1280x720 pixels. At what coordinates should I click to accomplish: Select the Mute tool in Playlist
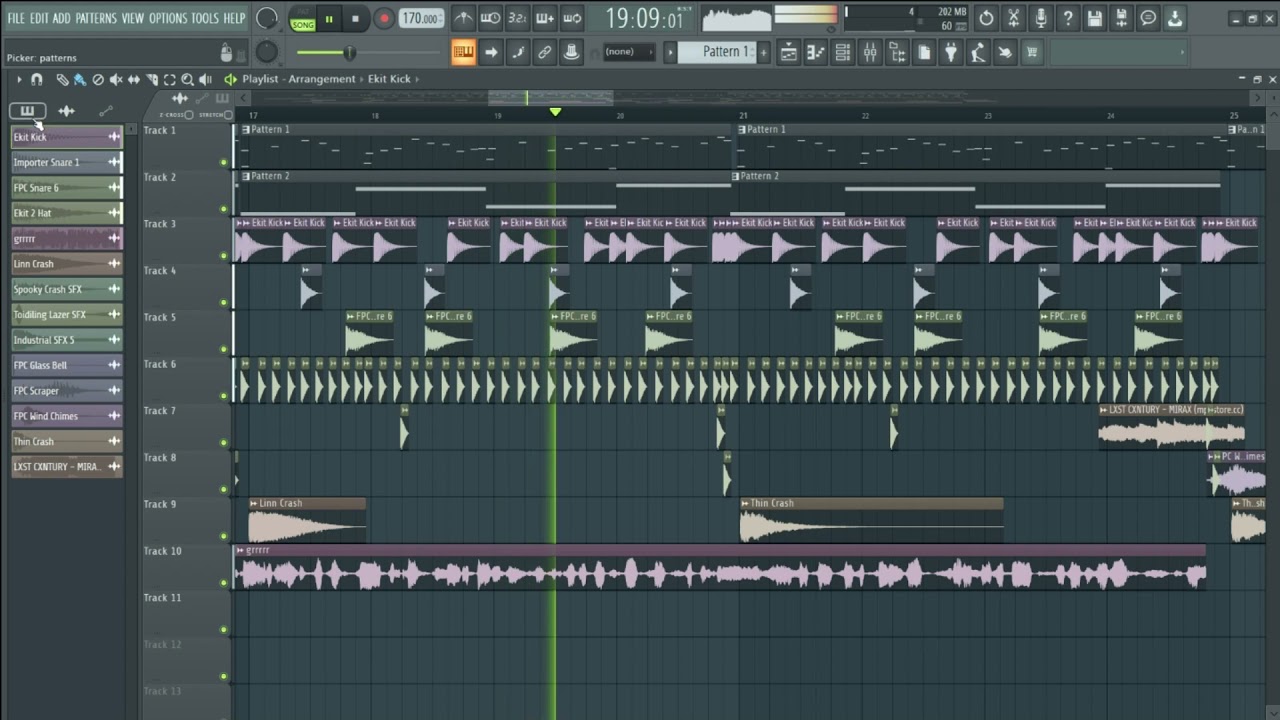pyautogui.click(x=115, y=79)
